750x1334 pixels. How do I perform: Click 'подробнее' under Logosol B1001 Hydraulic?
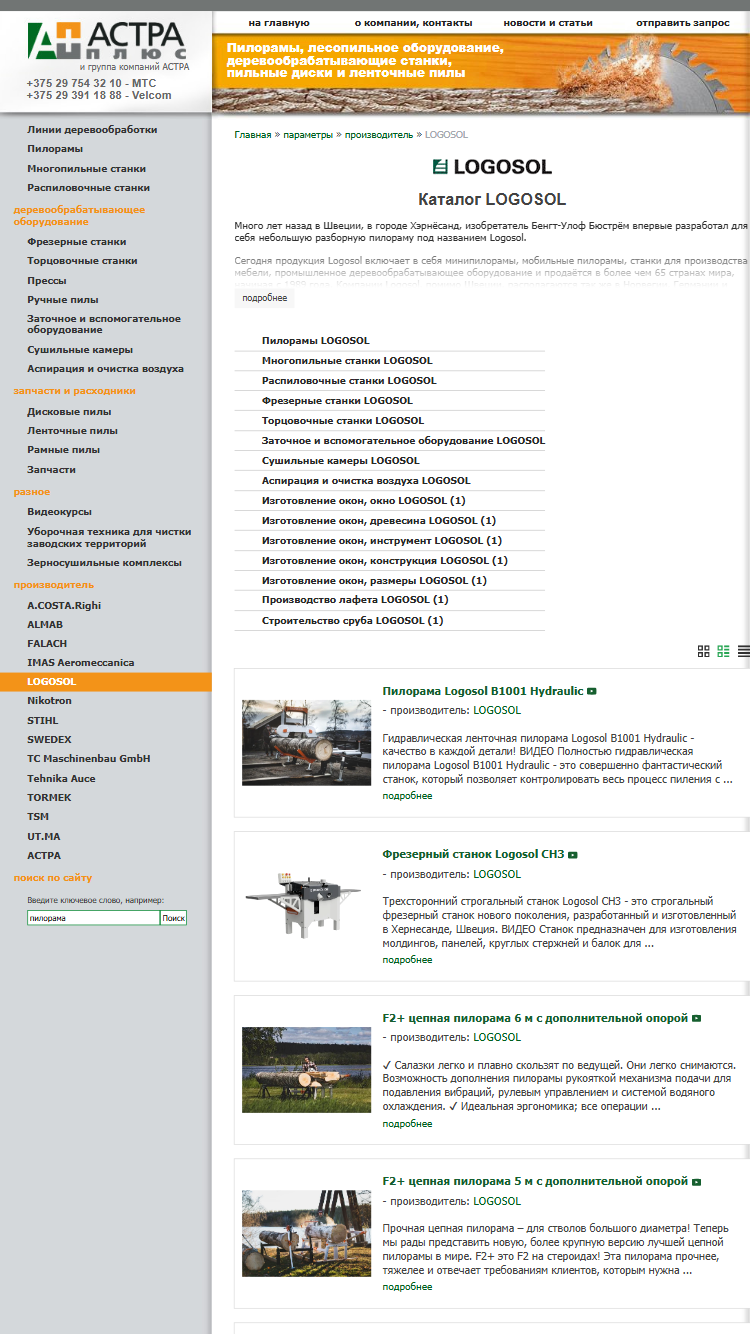click(407, 796)
